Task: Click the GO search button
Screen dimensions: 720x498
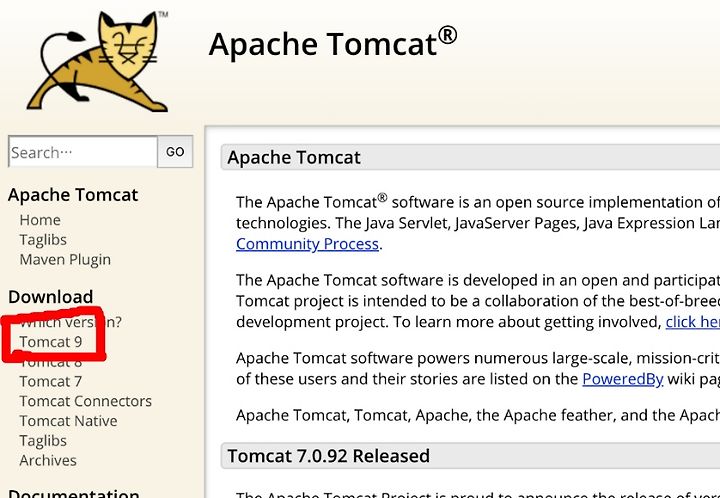Action: [x=175, y=151]
